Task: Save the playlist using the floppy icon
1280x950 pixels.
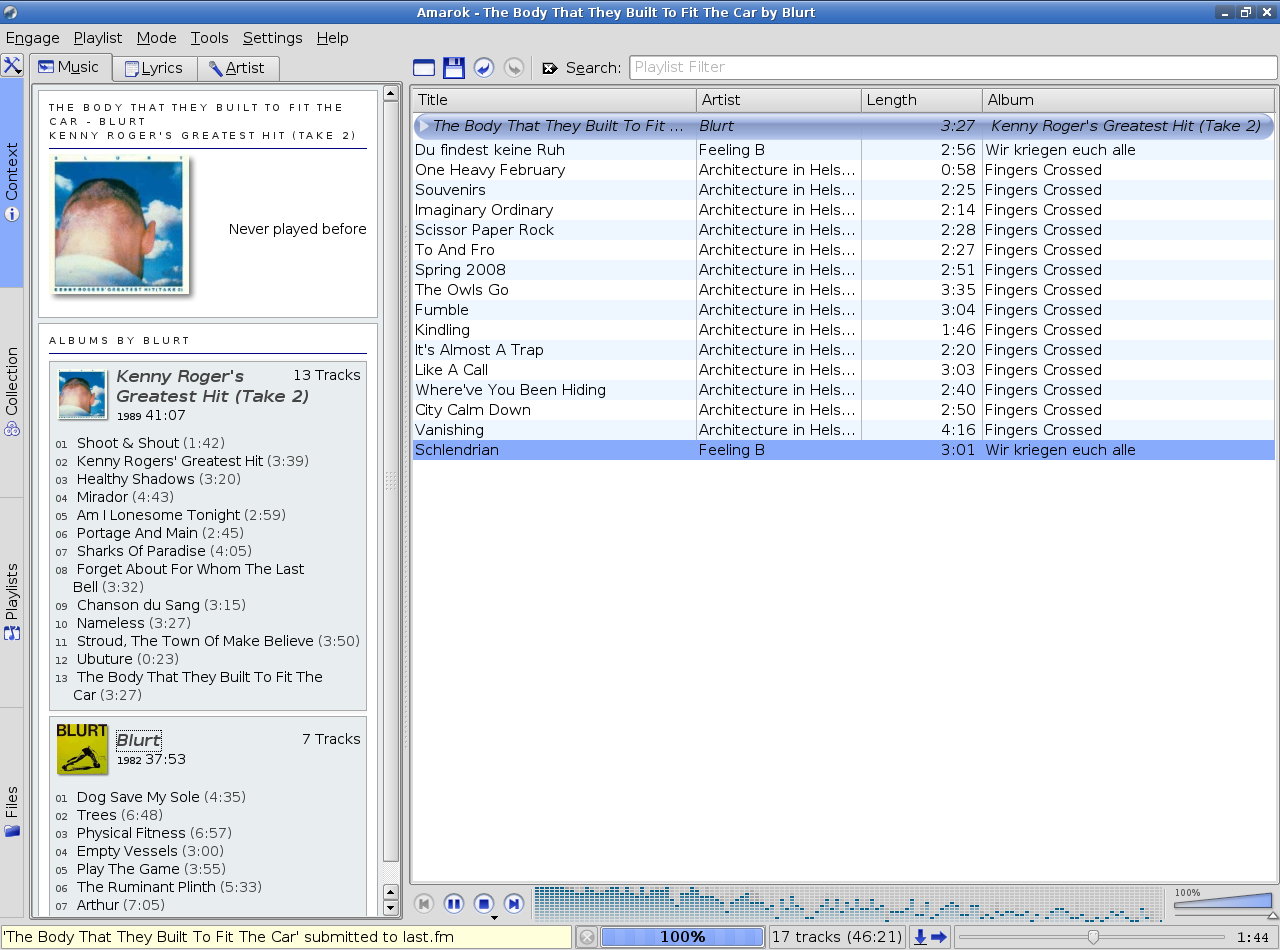Action: point(454,68)
